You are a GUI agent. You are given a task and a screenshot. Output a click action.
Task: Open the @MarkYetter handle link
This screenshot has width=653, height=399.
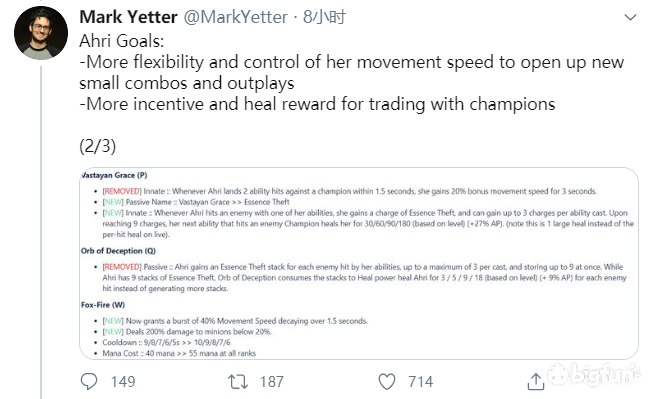click(235, 17)
